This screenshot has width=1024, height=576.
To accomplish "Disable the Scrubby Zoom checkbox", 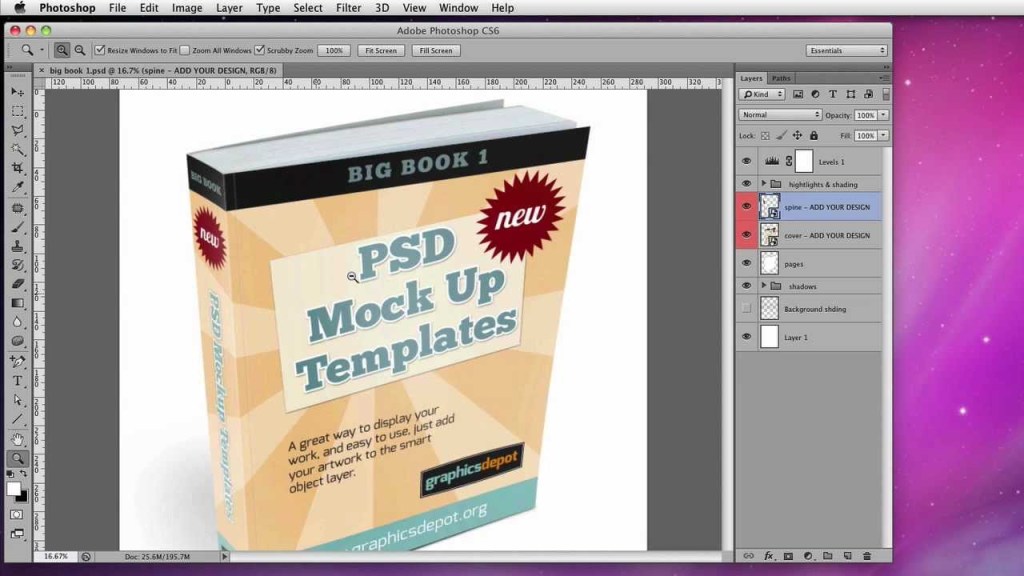I will click(258, 49).
